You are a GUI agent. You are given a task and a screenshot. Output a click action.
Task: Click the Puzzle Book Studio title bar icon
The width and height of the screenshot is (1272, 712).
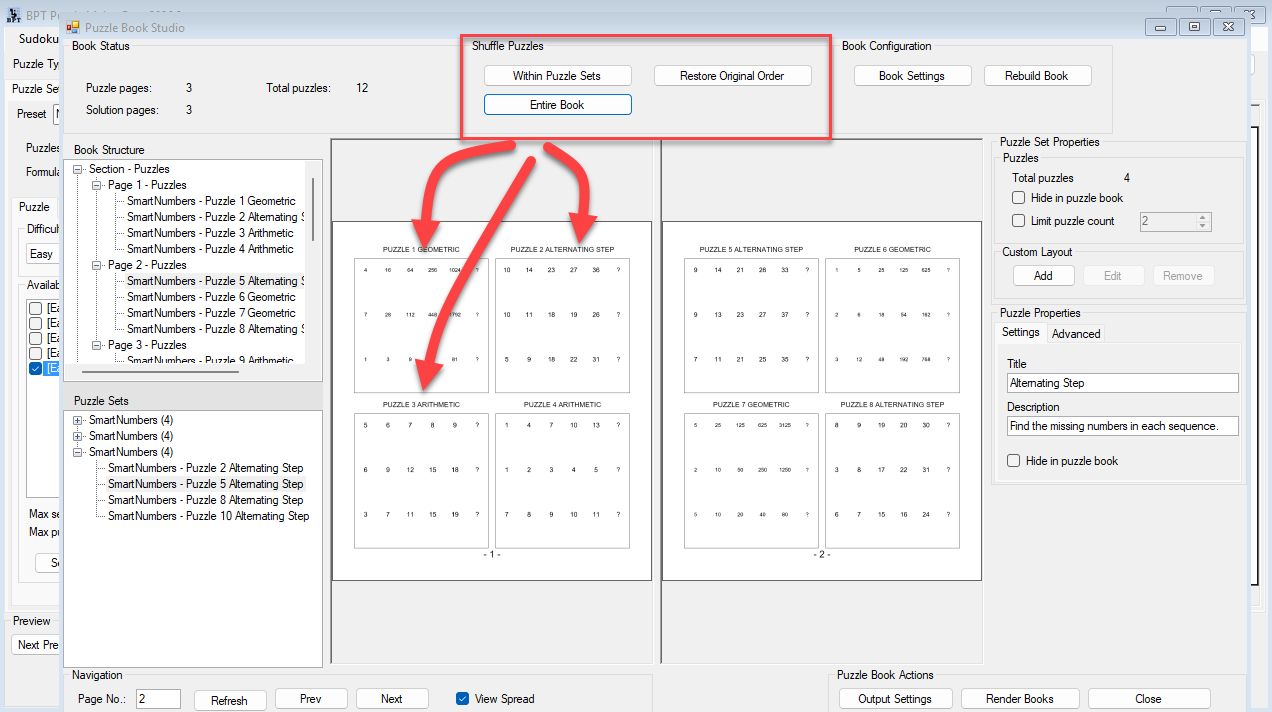(73, 27)
